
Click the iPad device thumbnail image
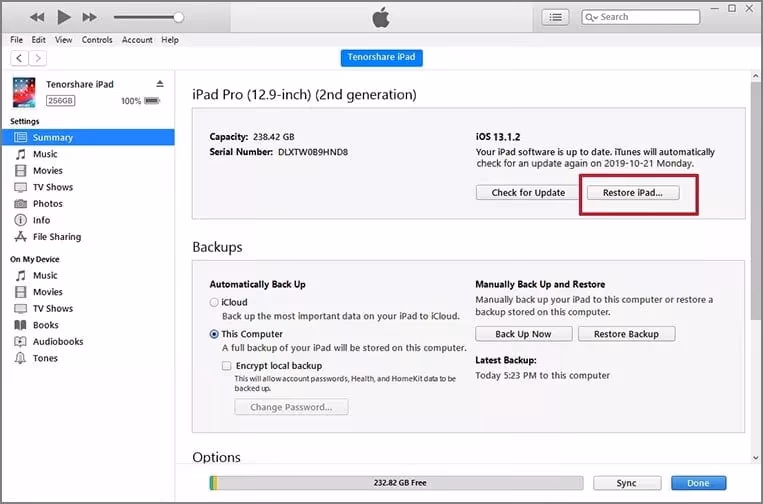pyautogui.click(x=24, y=92)
